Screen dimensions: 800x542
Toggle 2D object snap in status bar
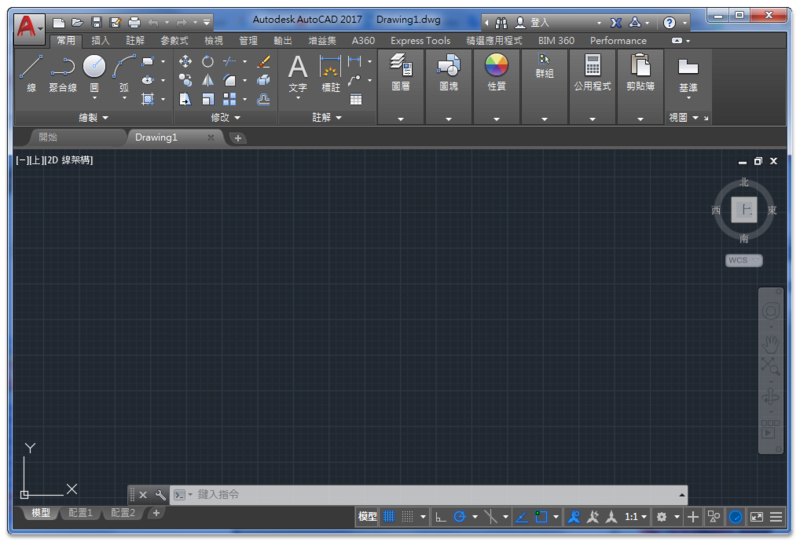point(541,517)
